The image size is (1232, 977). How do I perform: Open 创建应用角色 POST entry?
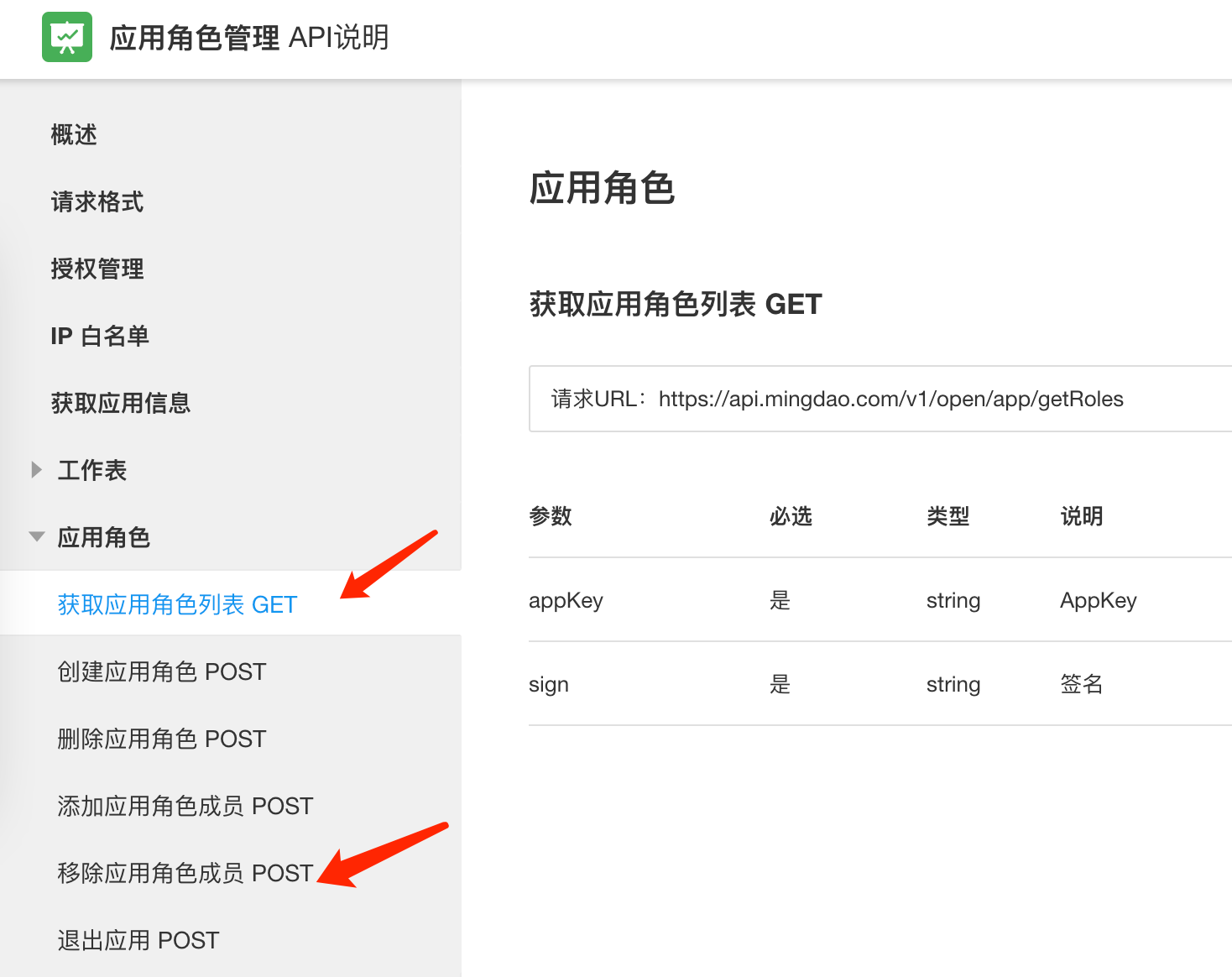(x=161, y=671)
